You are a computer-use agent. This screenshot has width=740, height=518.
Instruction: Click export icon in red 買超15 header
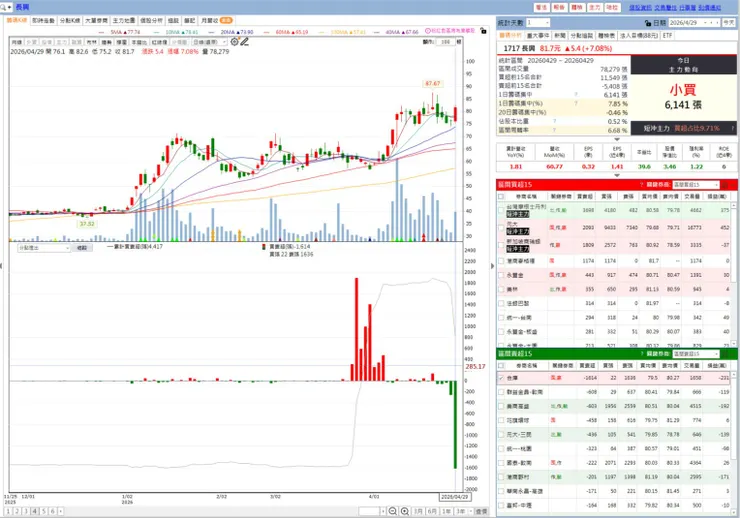[x=725, y=184]
